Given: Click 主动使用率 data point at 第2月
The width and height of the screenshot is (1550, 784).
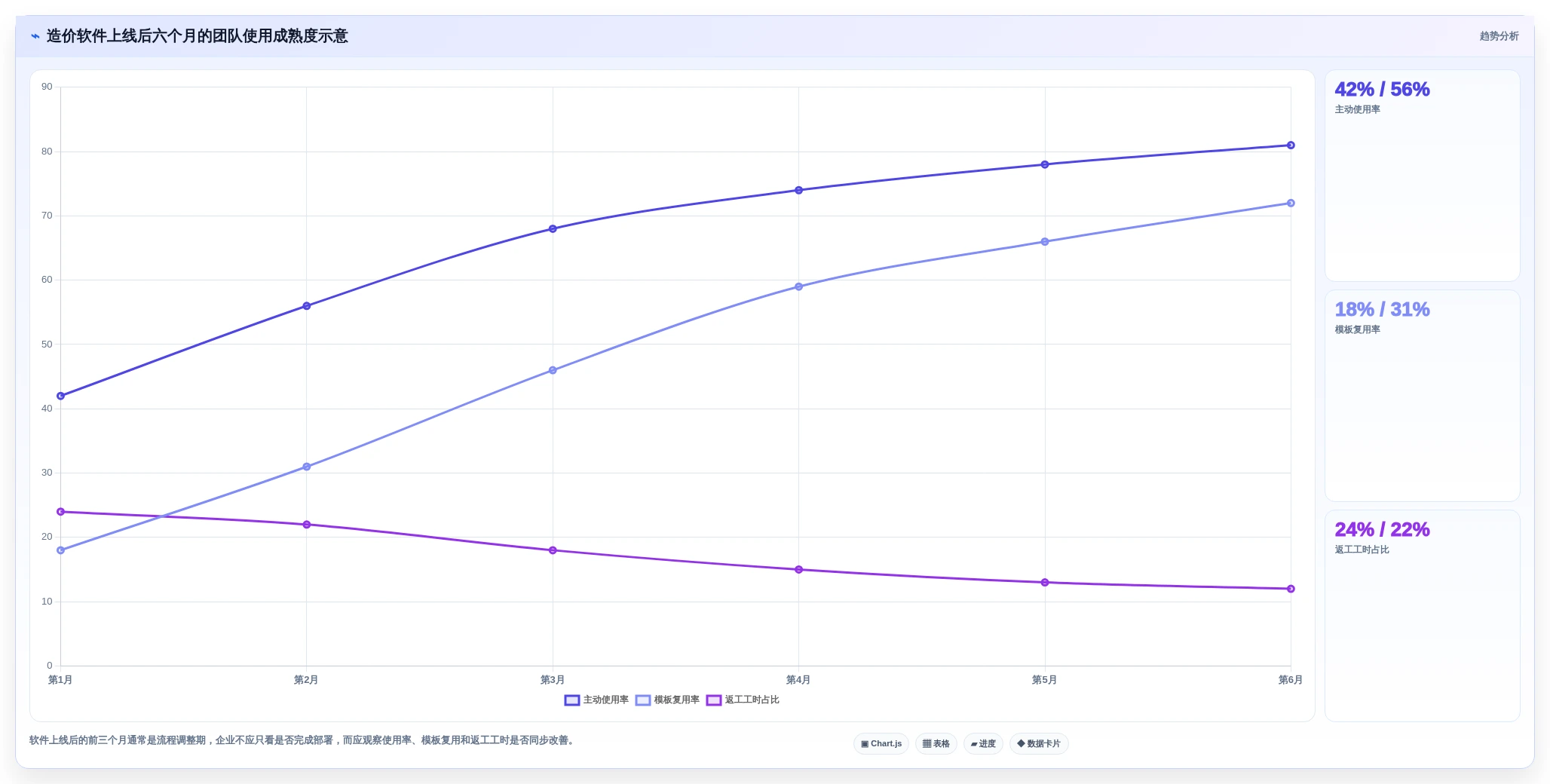Looking at the screenshot, I should [307, 306].
